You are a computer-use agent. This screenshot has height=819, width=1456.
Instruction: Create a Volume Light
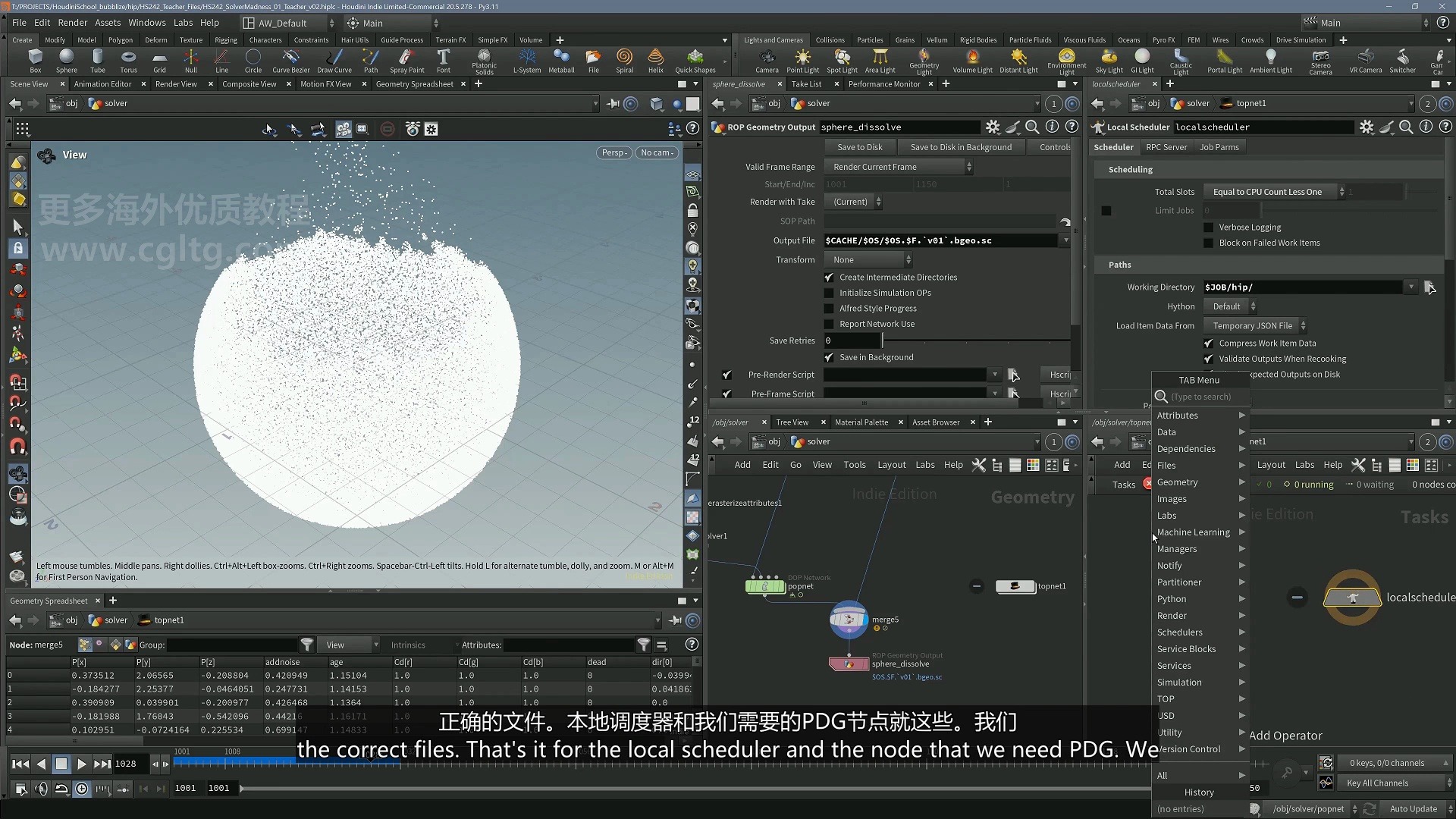[x=972, y=61]
